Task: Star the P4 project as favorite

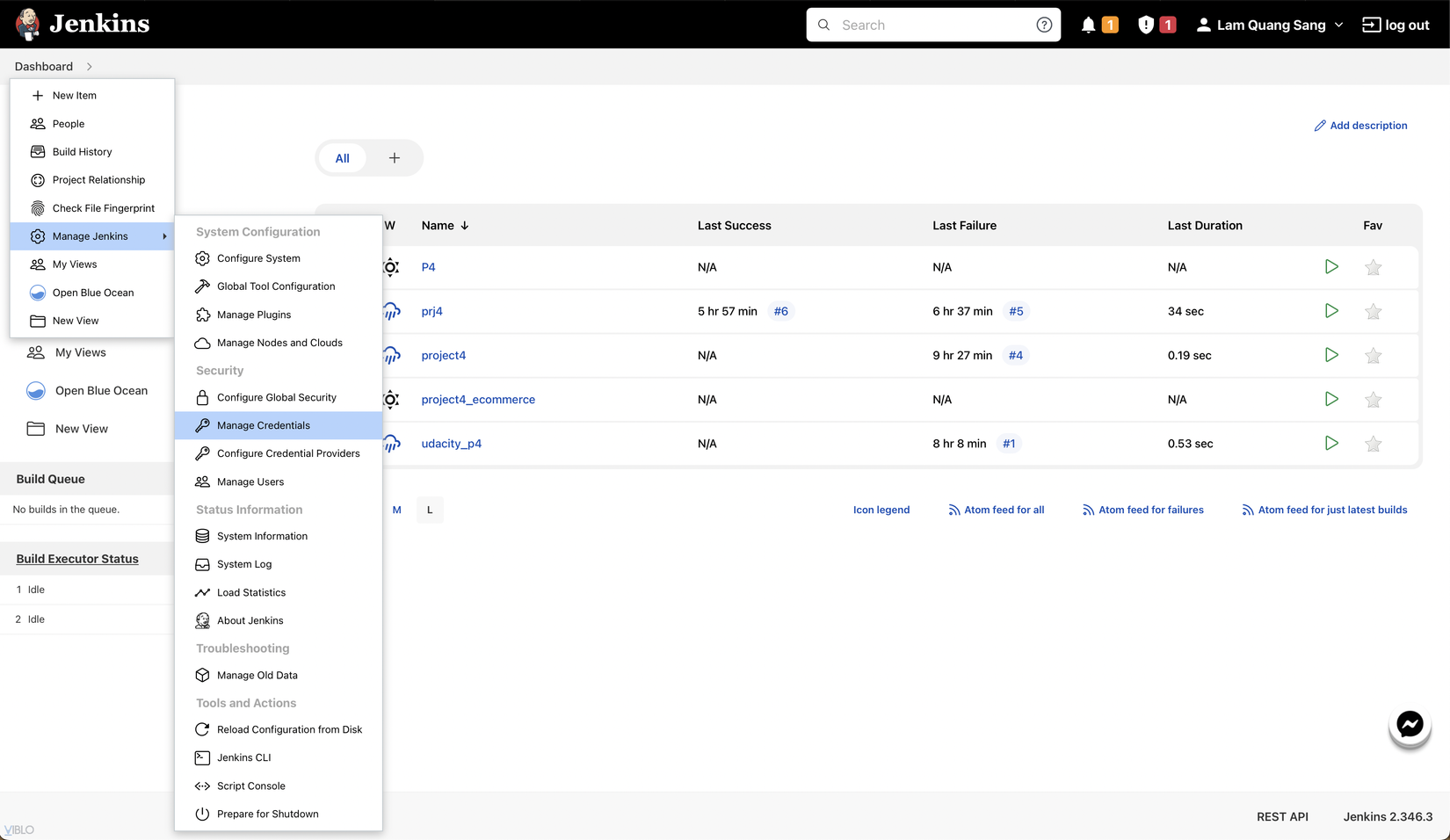Action: 1374,267
